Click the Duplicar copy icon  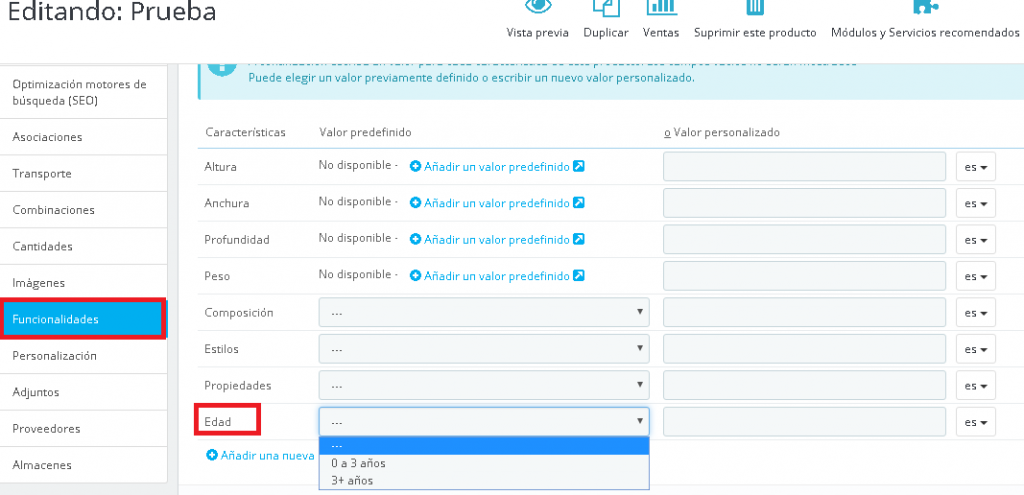[x=605, y=8]
